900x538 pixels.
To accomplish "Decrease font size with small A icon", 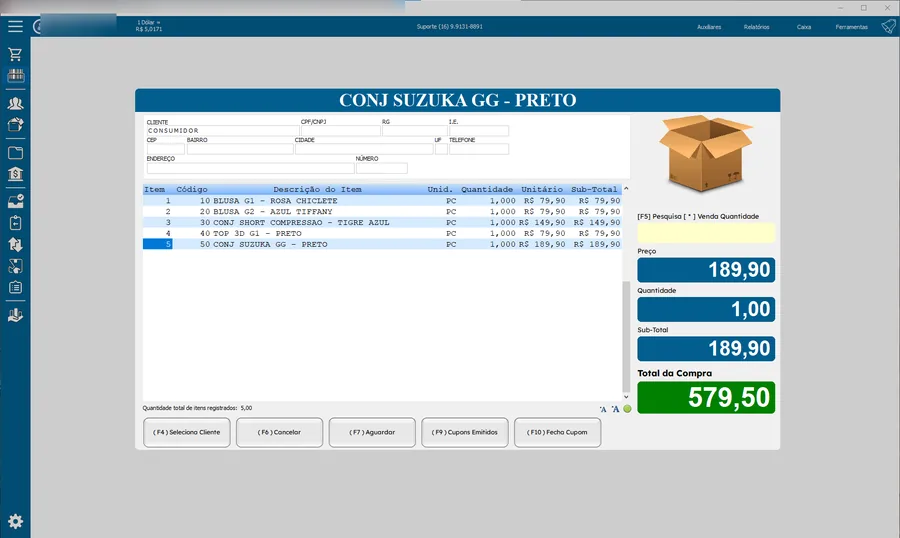I will point(603,409).
